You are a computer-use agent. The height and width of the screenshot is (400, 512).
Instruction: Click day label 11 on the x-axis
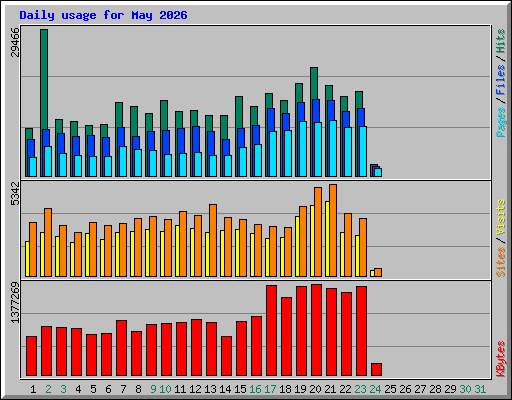click(180, 389)
